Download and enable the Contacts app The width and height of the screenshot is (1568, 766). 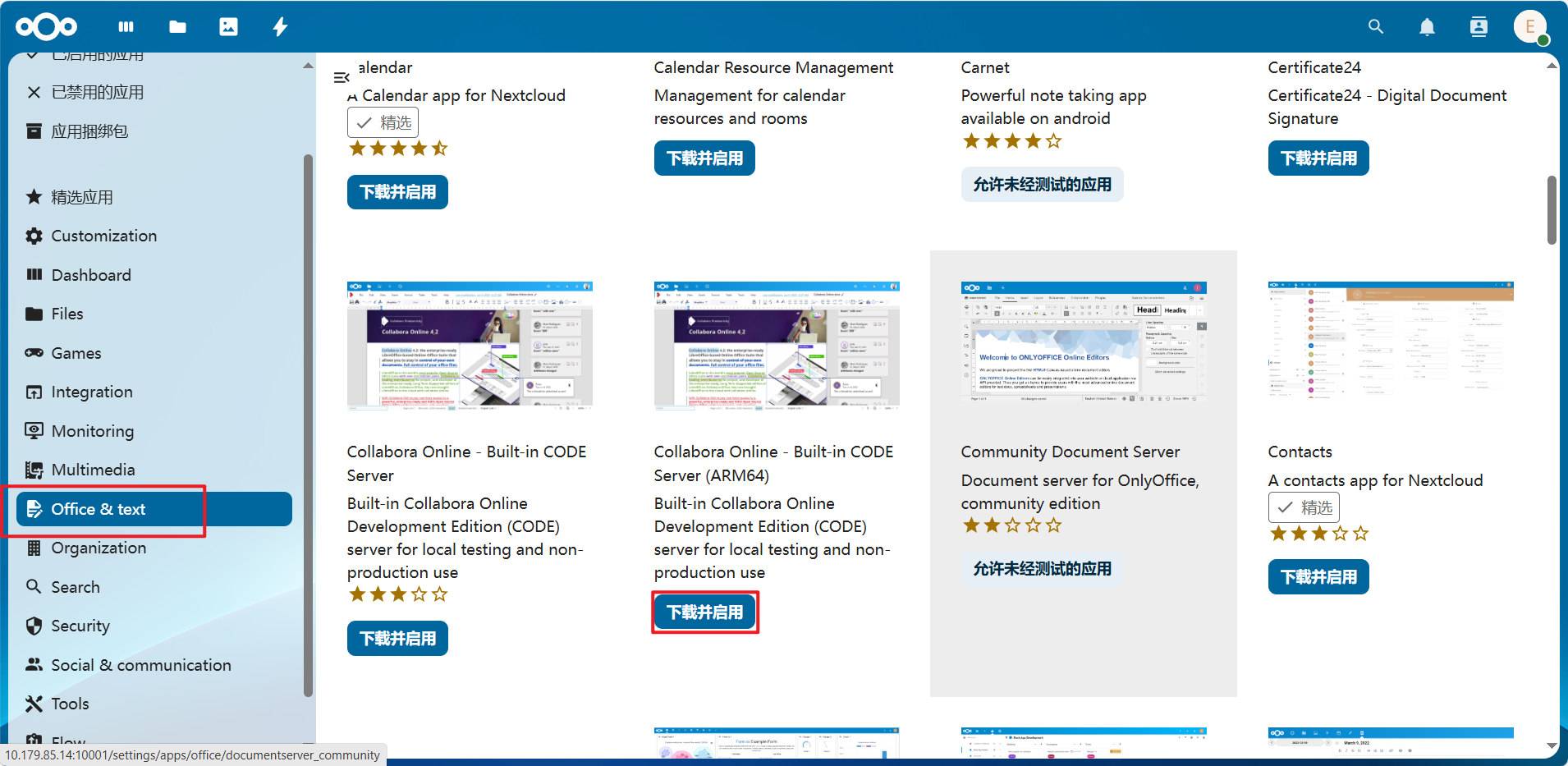coord(1318,577)
